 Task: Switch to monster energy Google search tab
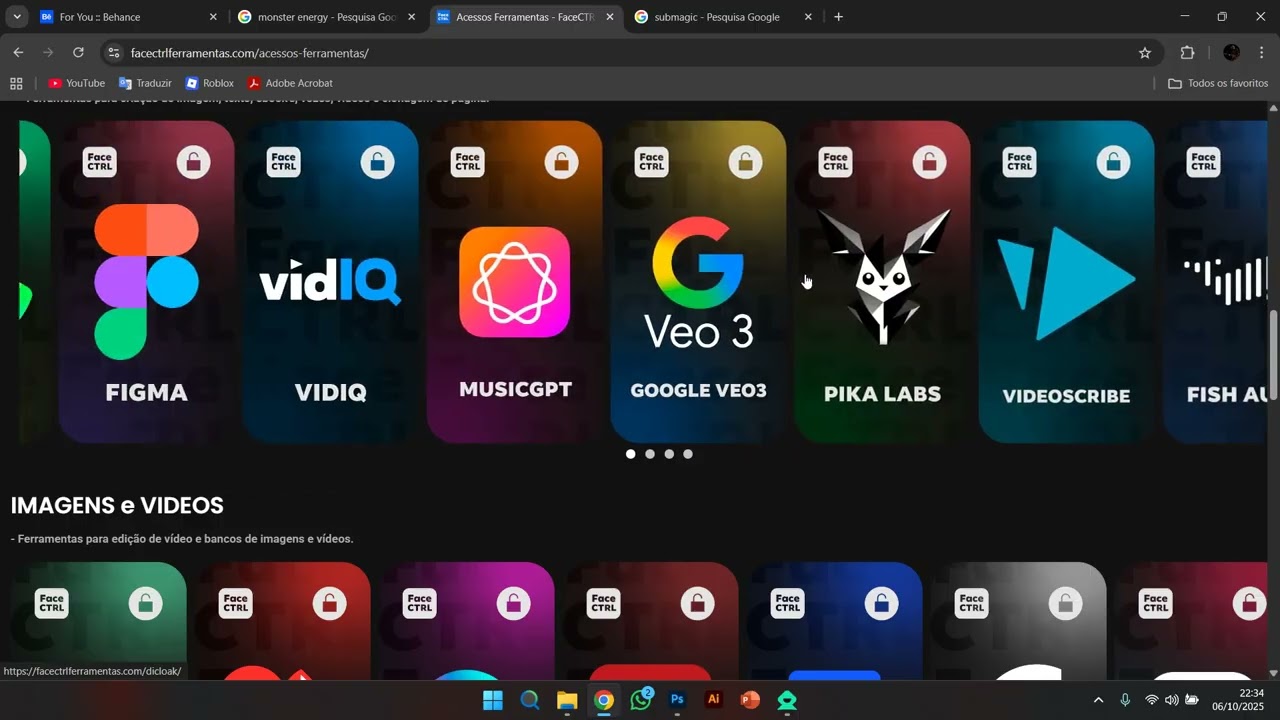click(x=327, y=17)
